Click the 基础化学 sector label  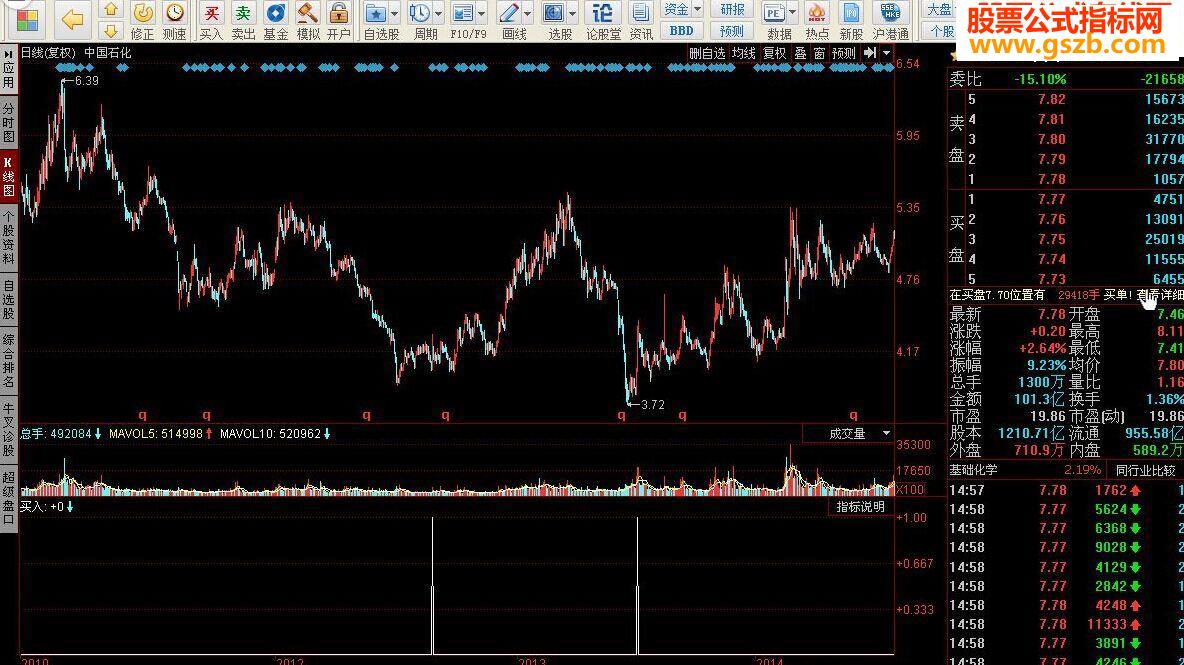point(973,470)
